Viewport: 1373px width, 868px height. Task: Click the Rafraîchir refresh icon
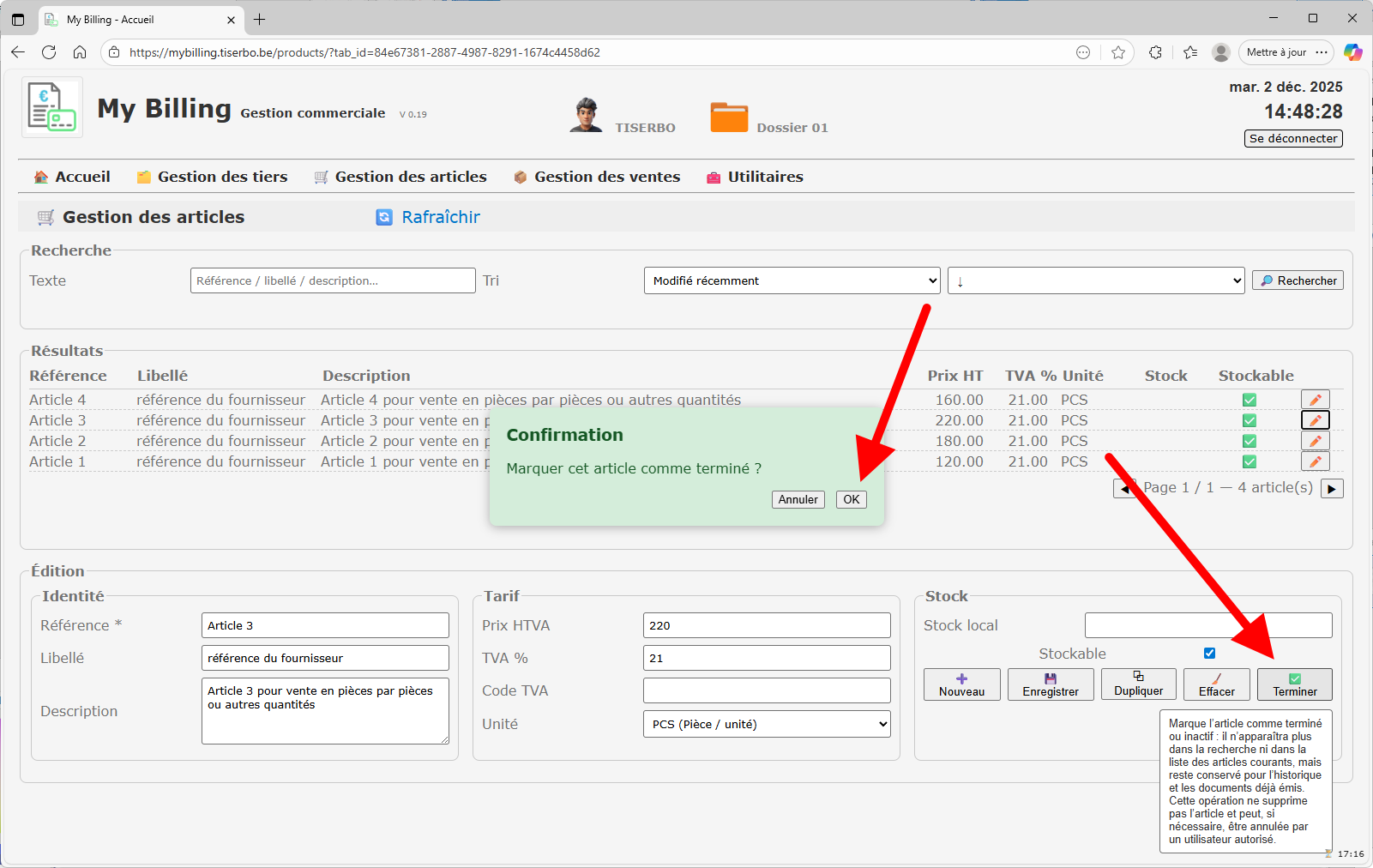[x=384, y=218]
